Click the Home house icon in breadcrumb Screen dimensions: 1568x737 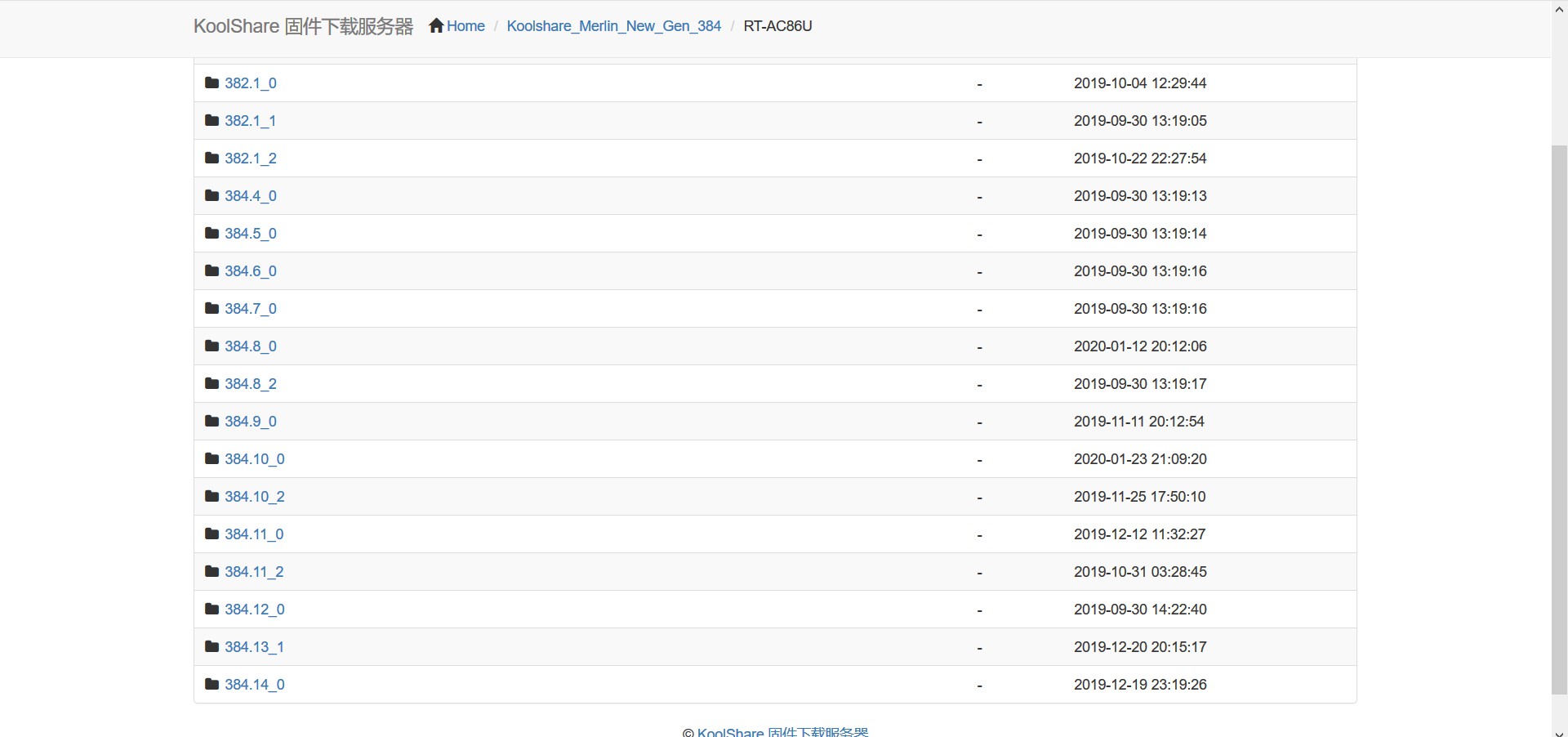point(436,25)
